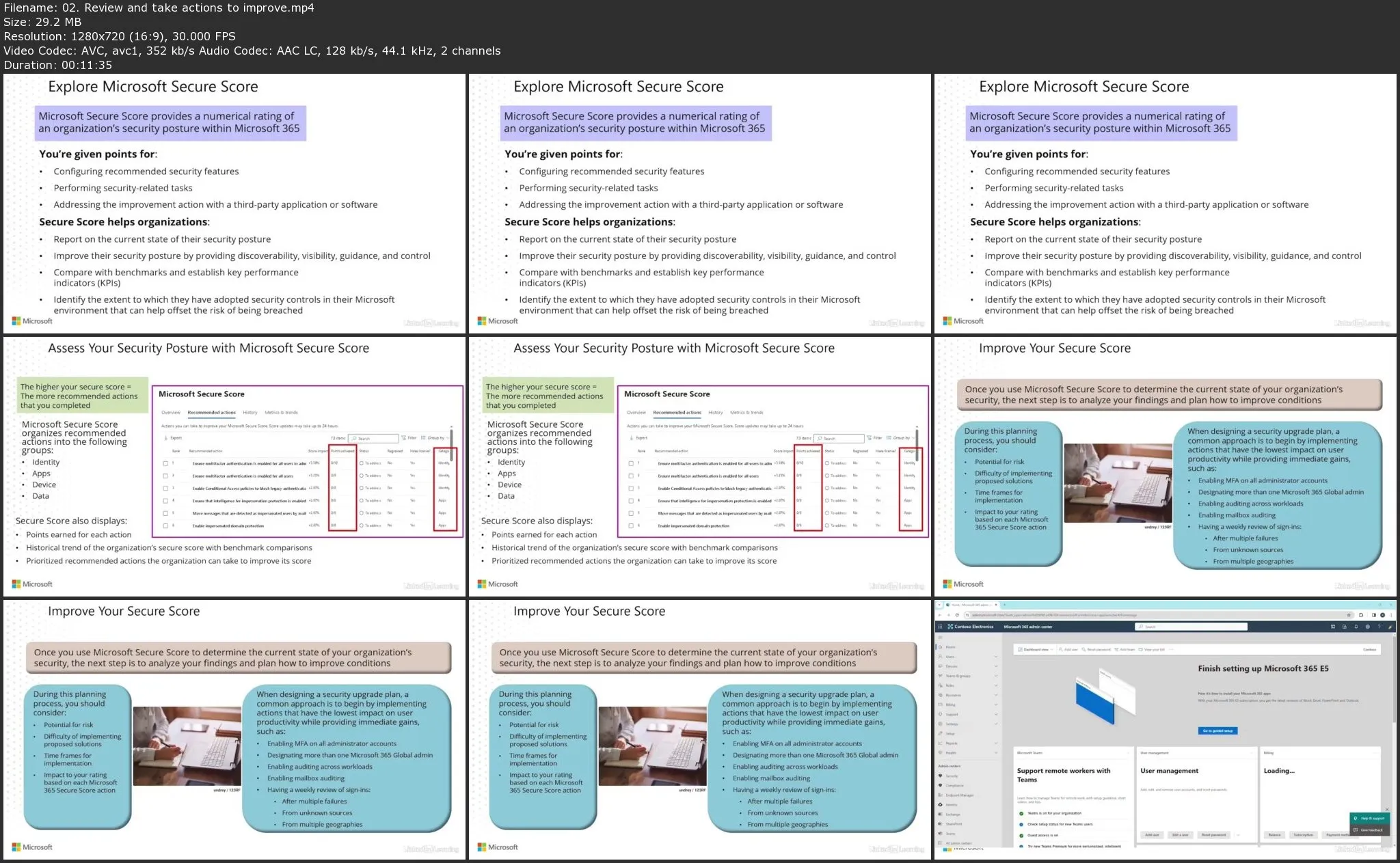Viewport: 1400px width, 863px height.
Task: Click Edit a user in User management card
Action: click(x=1181, y=835)
